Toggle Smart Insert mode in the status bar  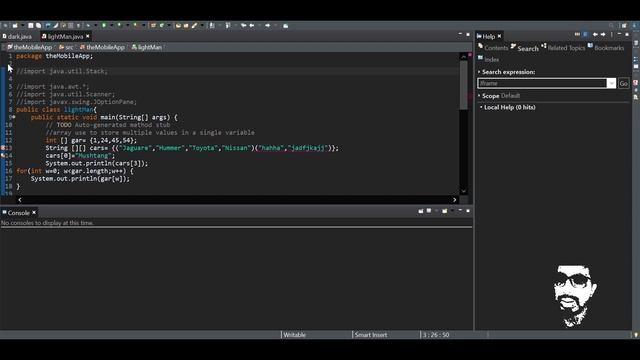371,335
